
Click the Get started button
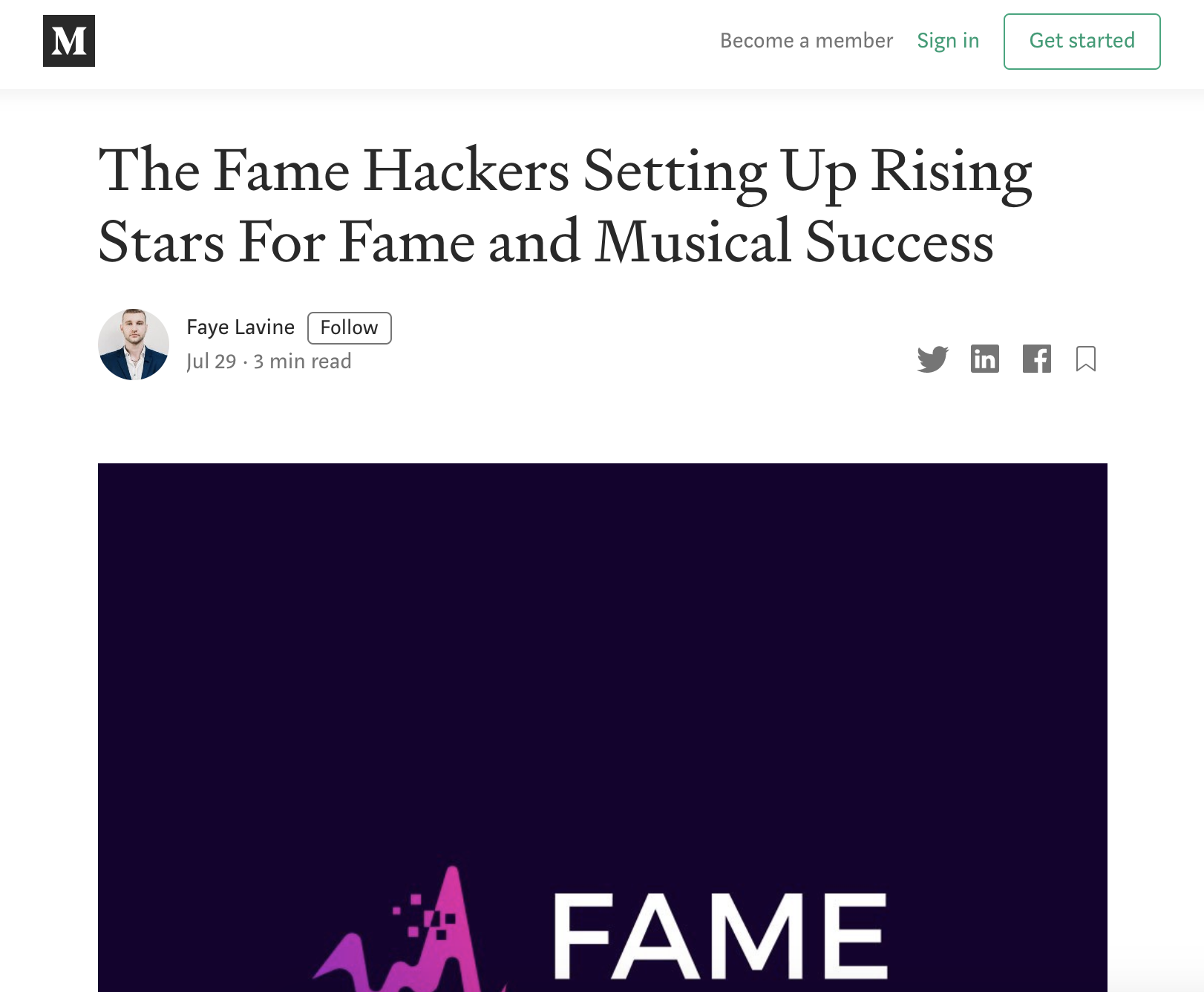pyautogui.click(x=1082, y=42)
